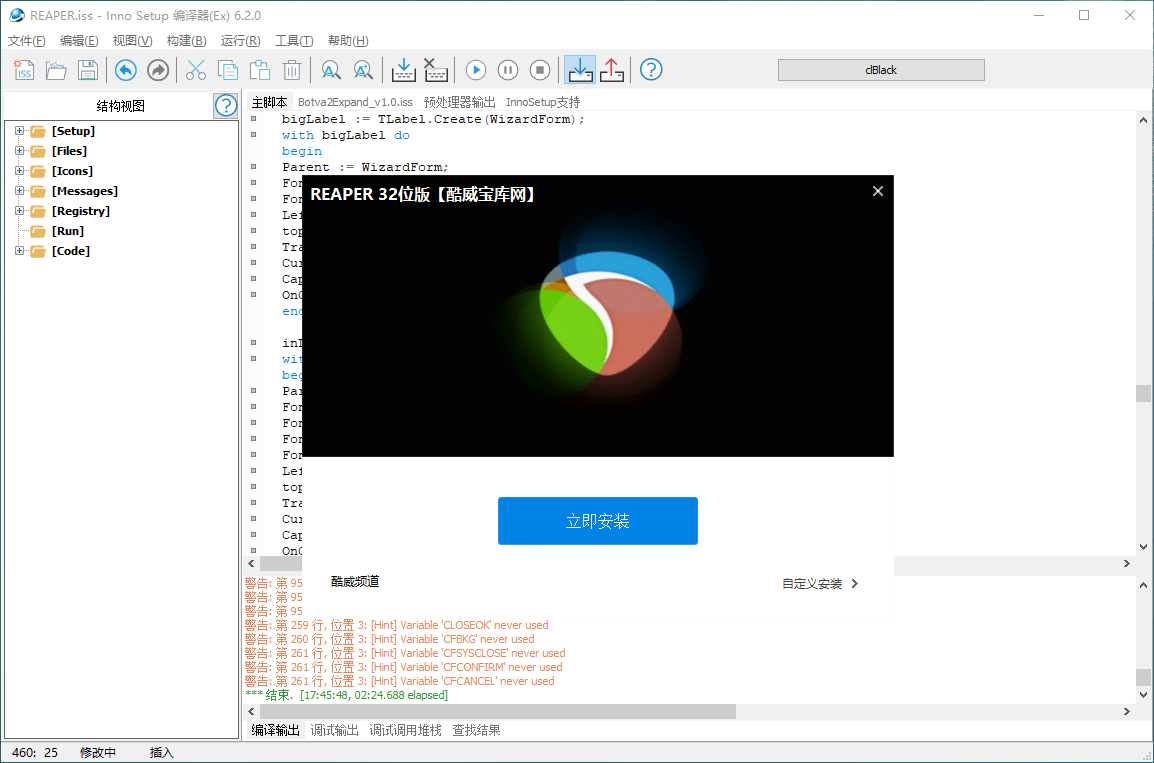Switch to the 编译输出 tab
This screenshot has width=1154, height=763.
click(x=275, y=730)
